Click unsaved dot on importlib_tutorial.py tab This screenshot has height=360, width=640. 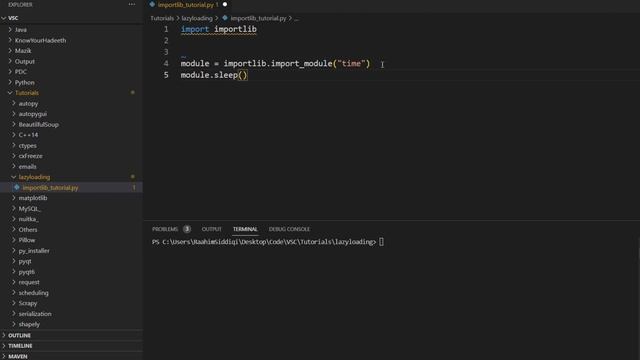225,4
